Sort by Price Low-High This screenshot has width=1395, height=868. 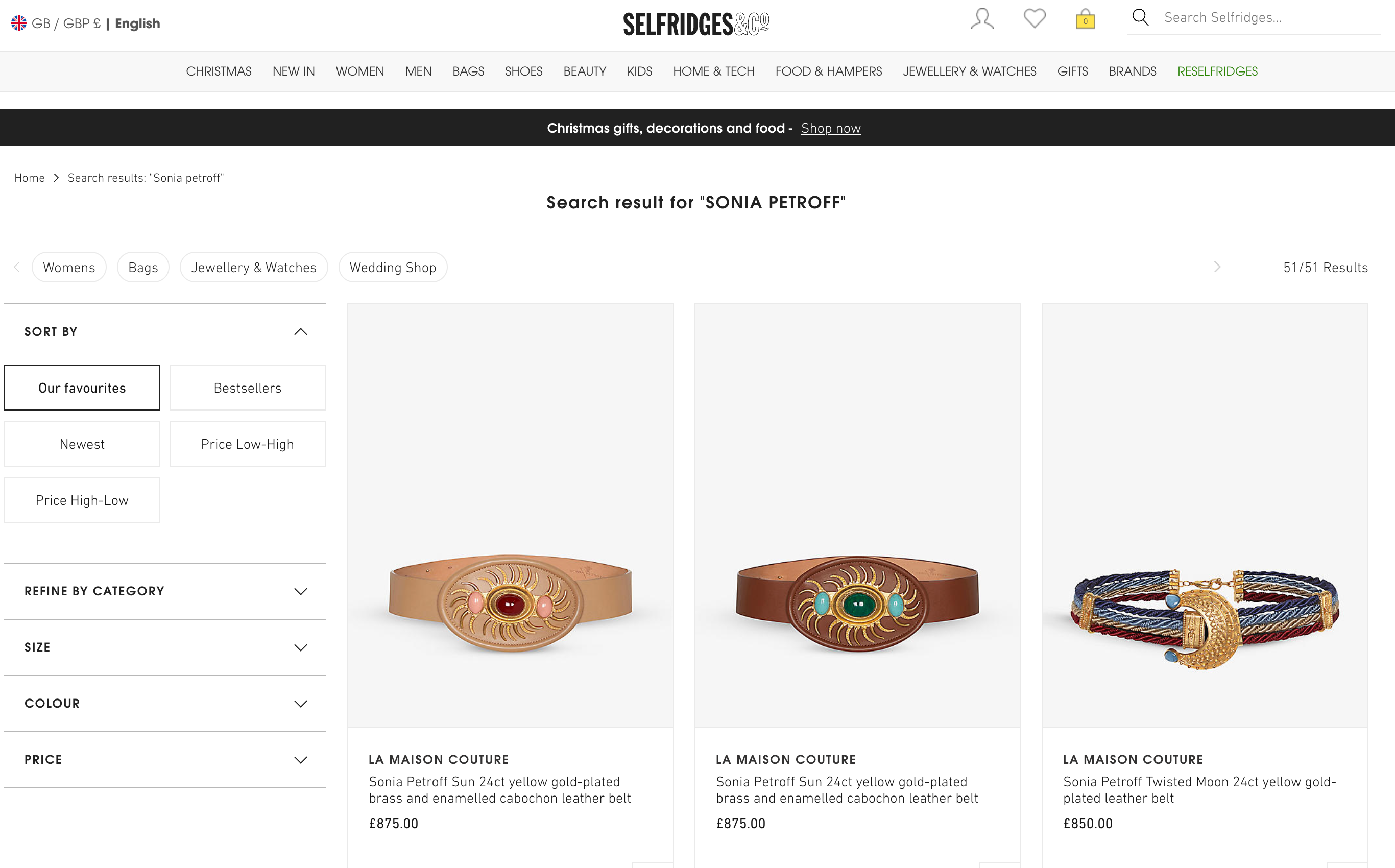pyautogui.click(x=248, y=444)
